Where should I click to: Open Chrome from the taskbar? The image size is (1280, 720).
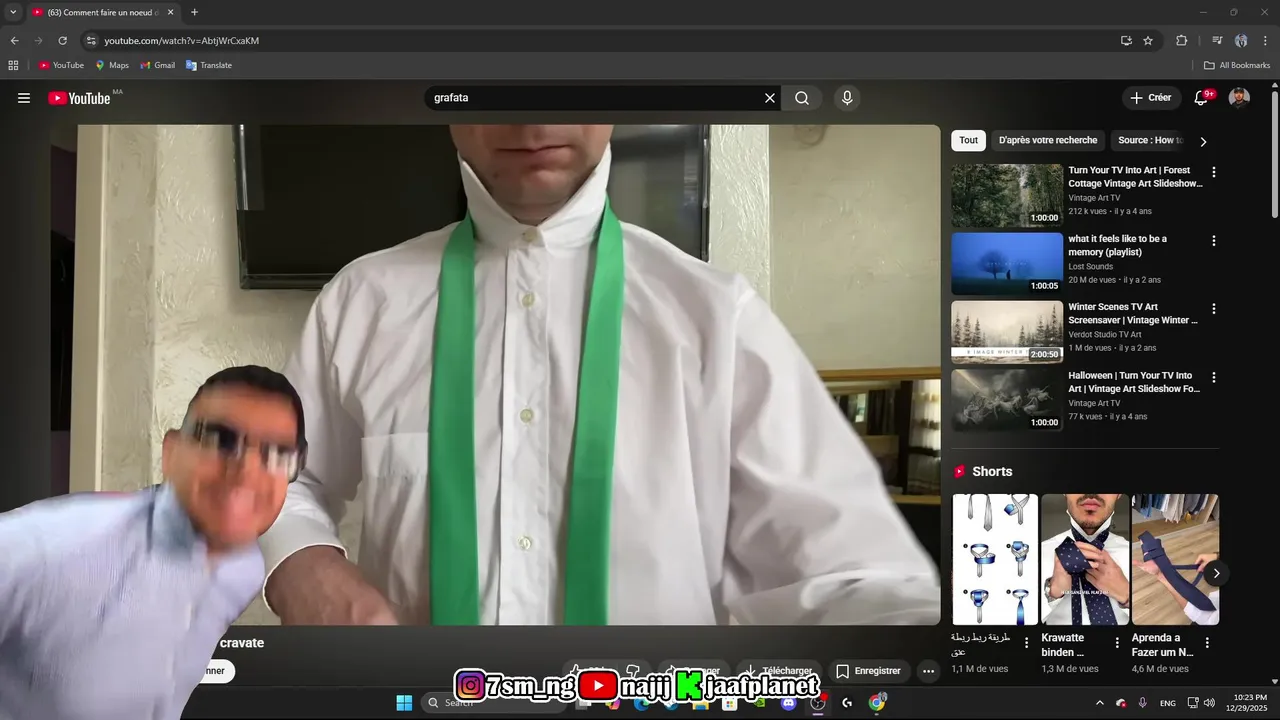[x=877, y=703]
